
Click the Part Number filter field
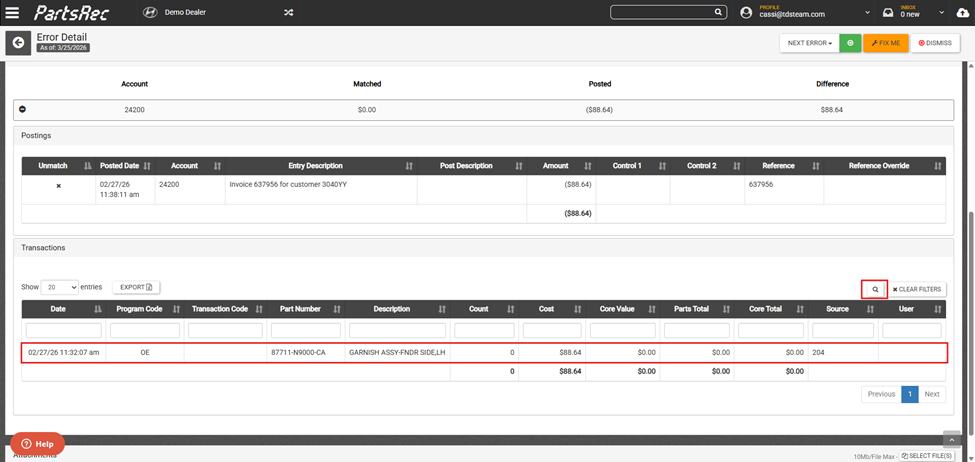305,330
